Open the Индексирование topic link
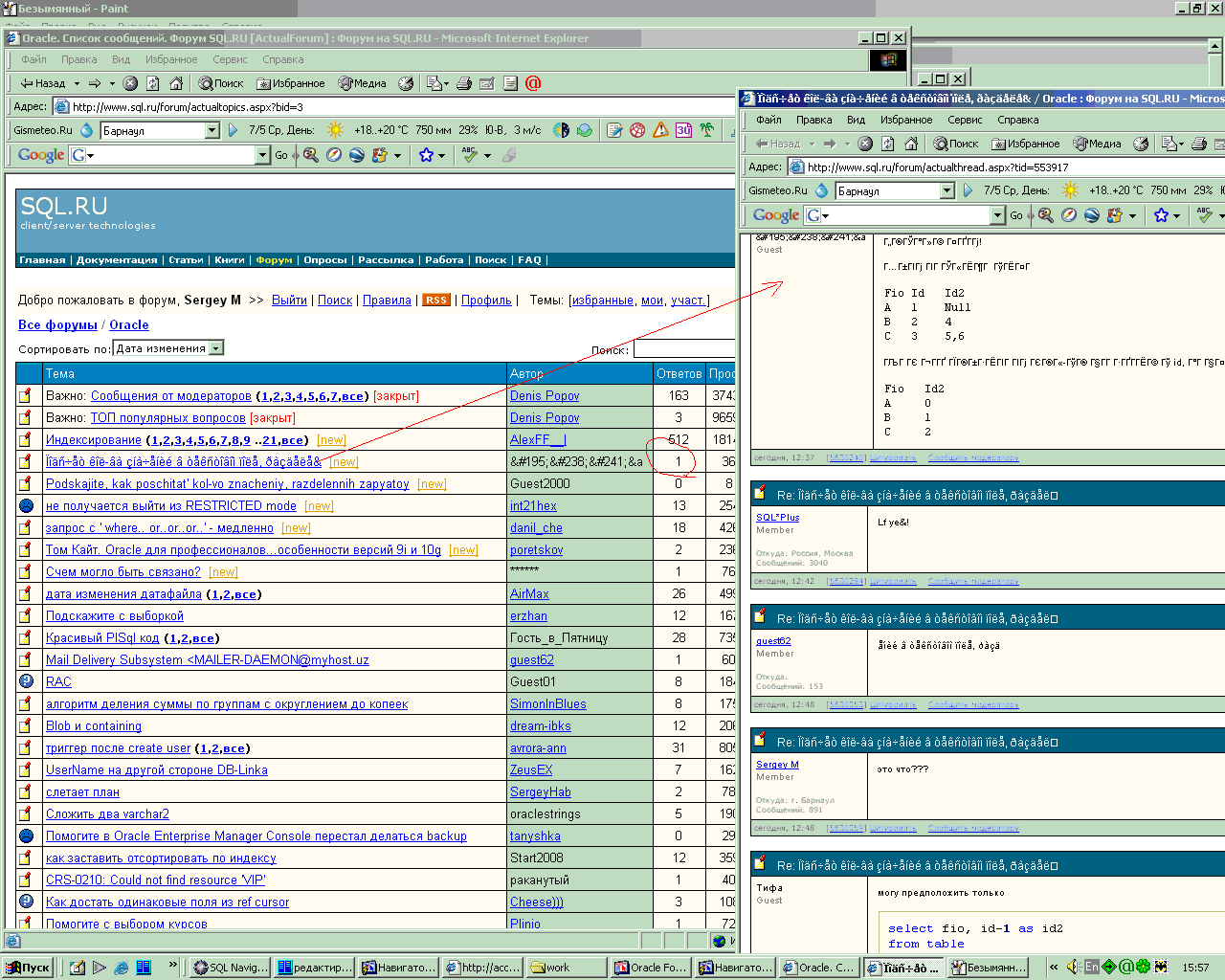Screen dimensions: 1225x980 (x=94, y=440)
